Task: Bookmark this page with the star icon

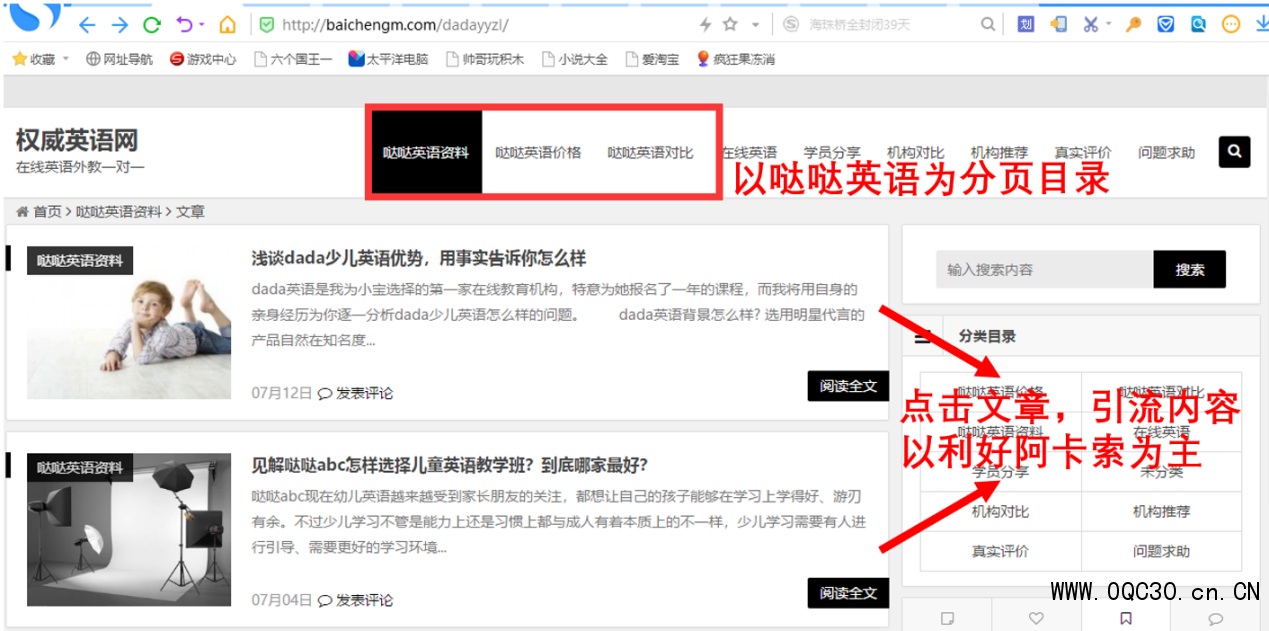Action: 730,24
